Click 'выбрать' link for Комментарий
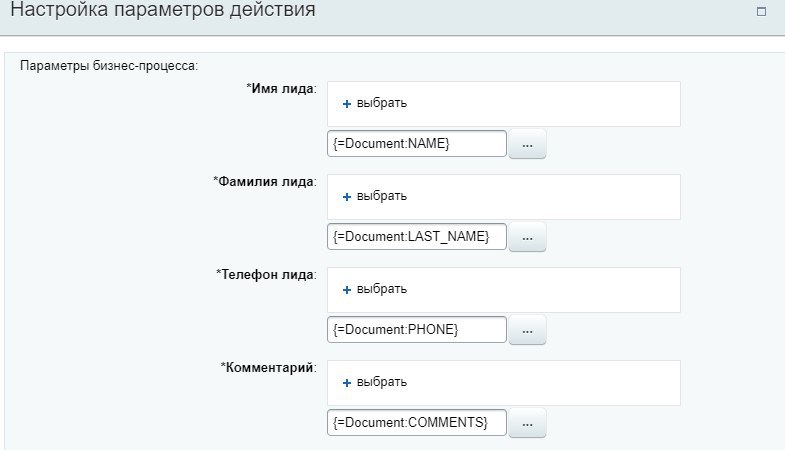 pyautogui.click(x=381, y=382)
